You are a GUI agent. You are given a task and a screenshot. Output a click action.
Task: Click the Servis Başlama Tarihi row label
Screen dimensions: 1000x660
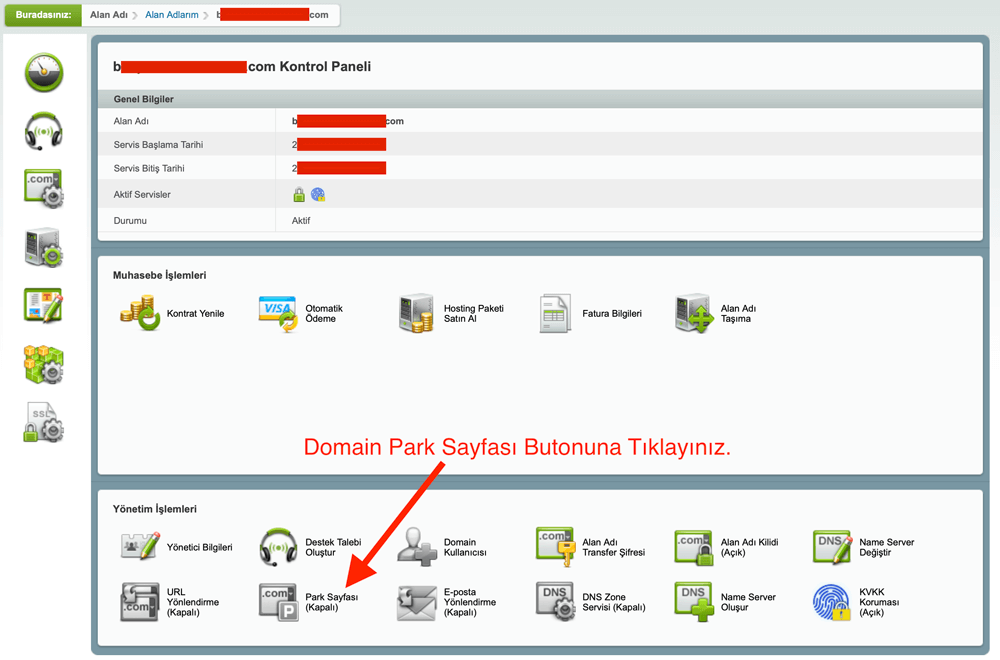point(158,145)
